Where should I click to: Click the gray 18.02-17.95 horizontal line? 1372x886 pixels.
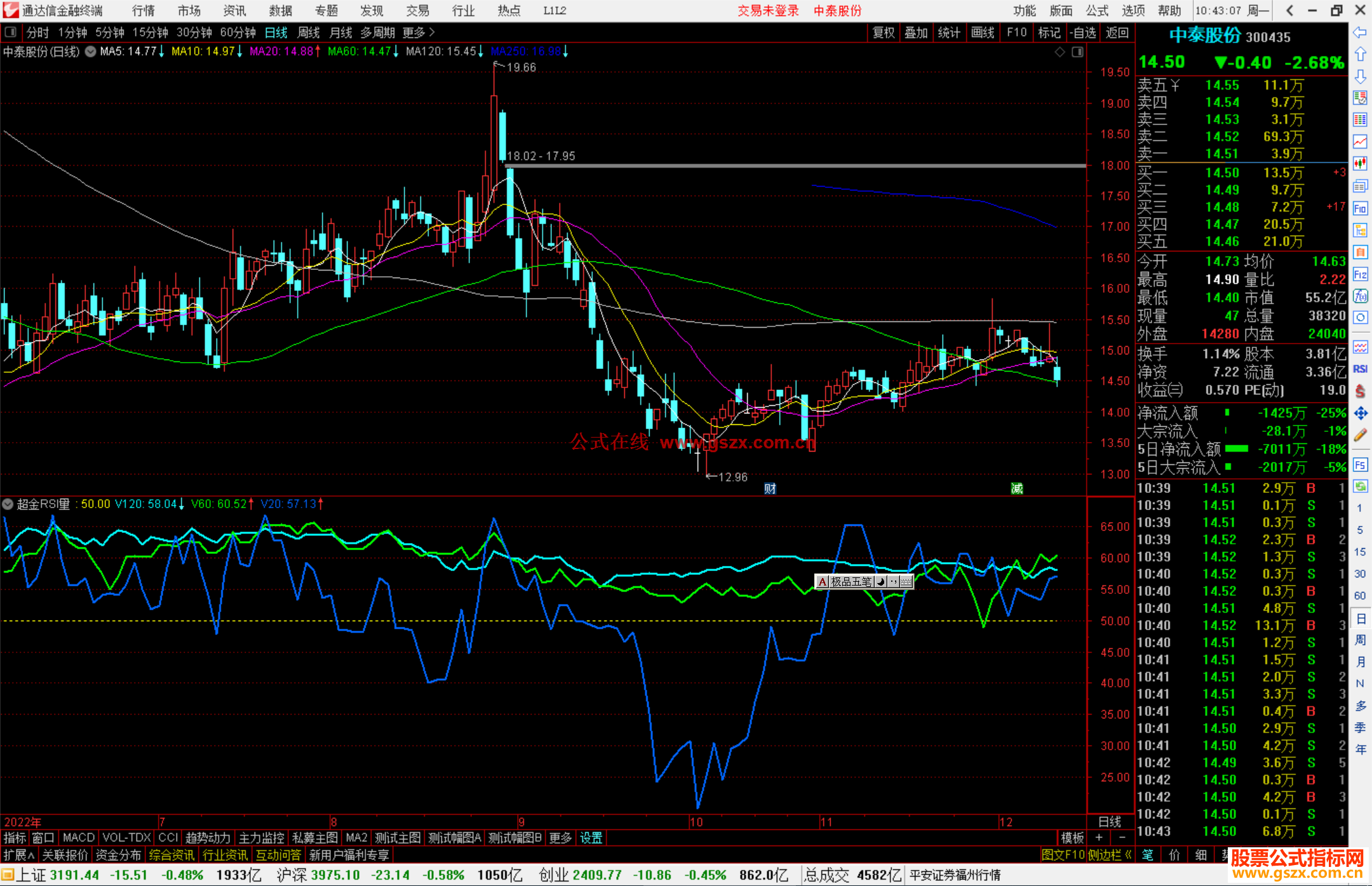[794, 166]
